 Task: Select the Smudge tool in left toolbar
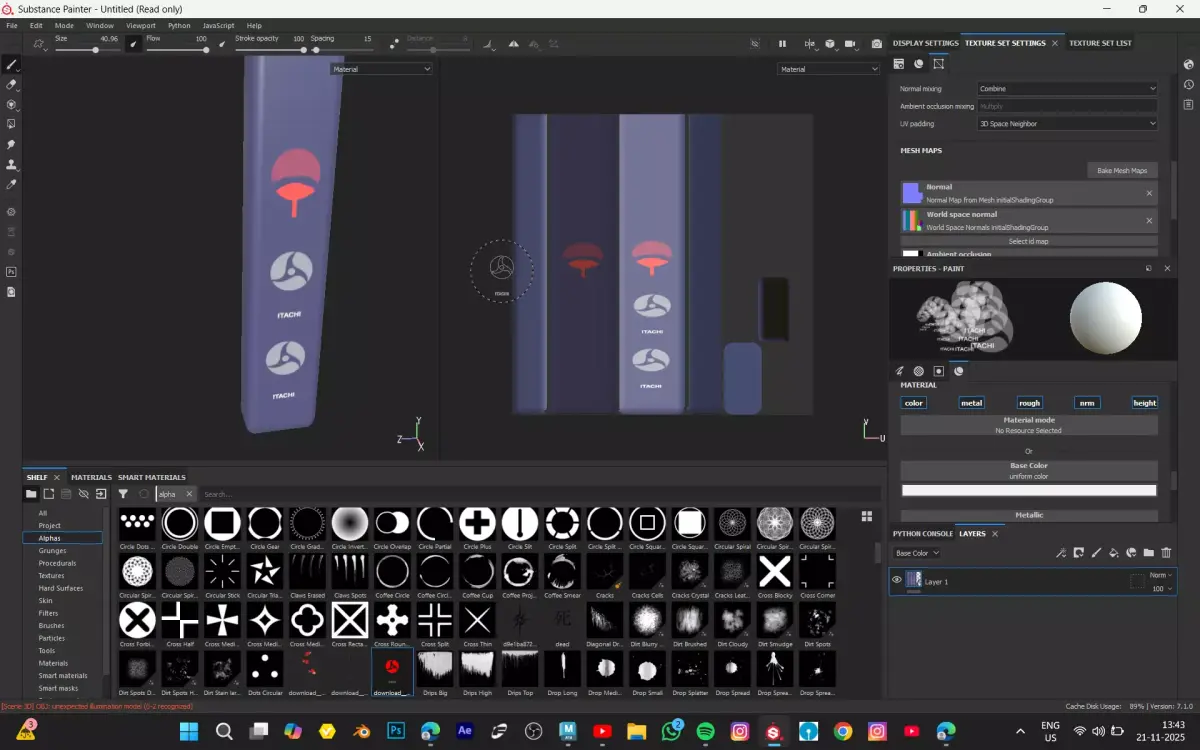click(x=12, y=144)
